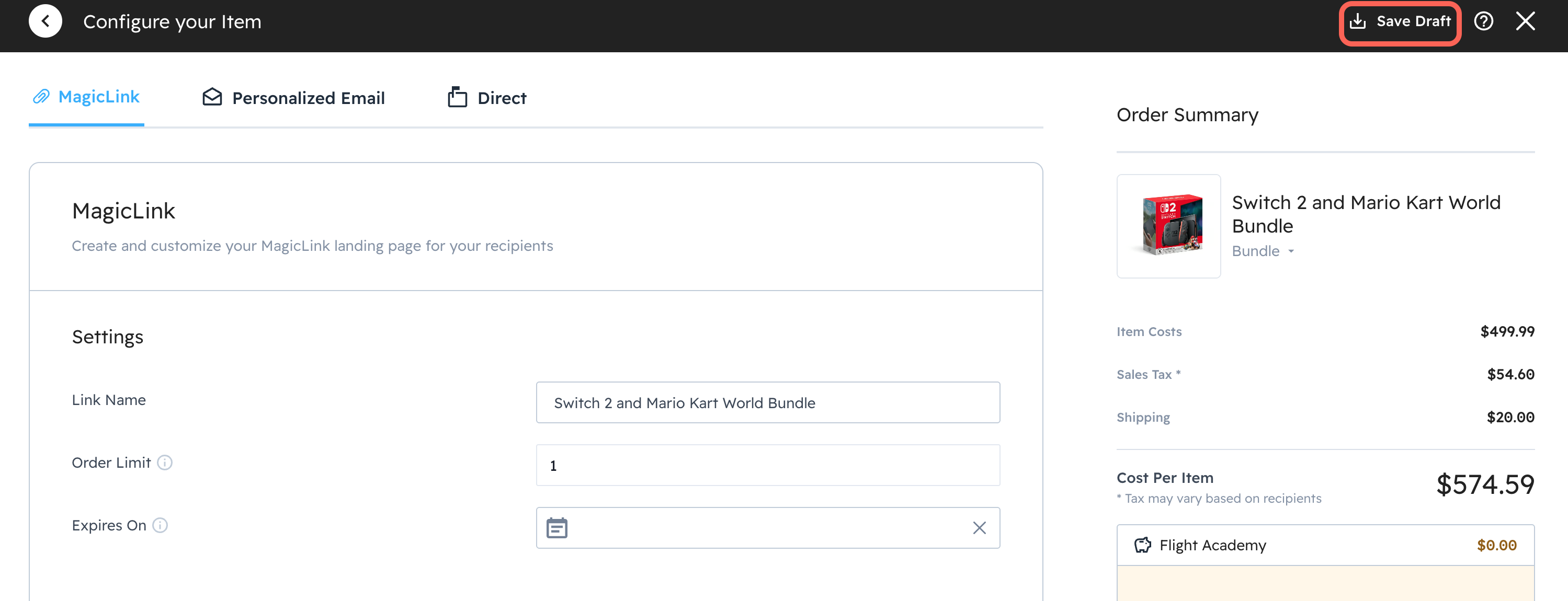Click the Flight Academy piggy bank icon

click(x=1142, y=545)
